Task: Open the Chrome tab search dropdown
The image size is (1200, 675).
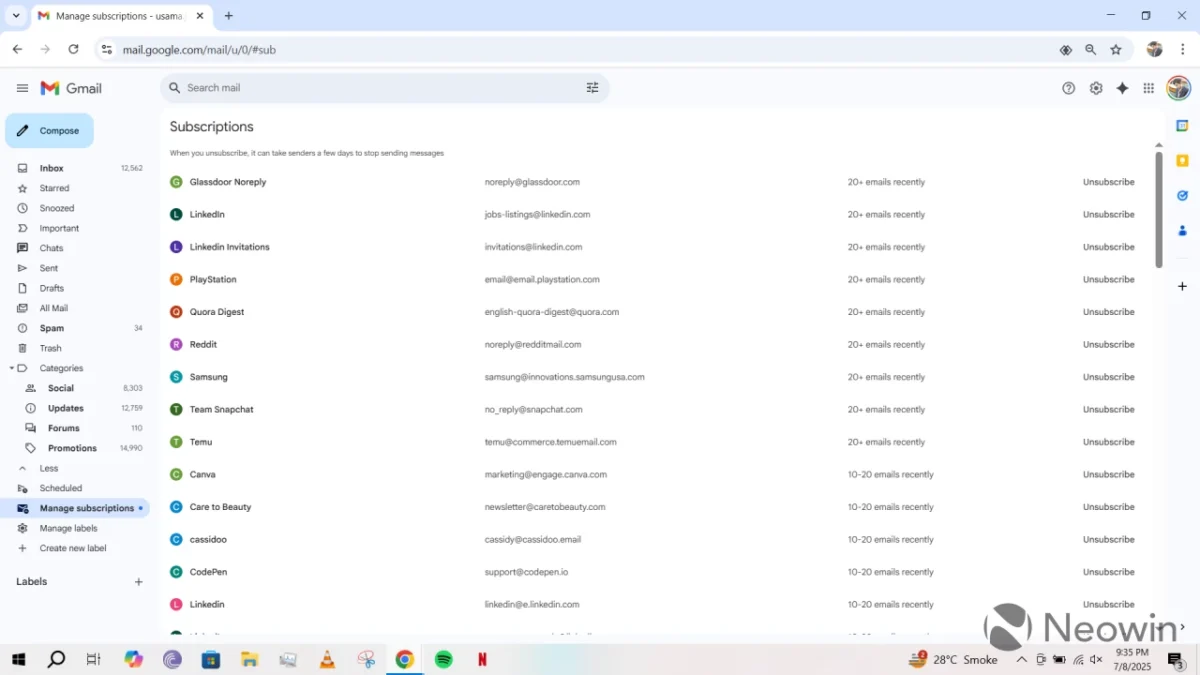Action: (16, 16)
